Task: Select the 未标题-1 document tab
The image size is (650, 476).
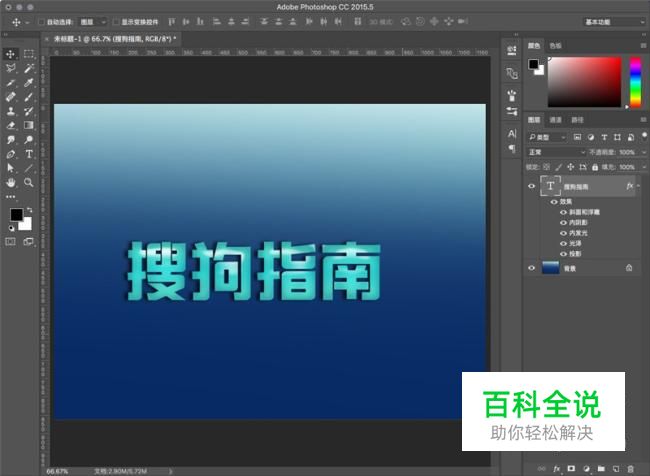Action: 115,39
